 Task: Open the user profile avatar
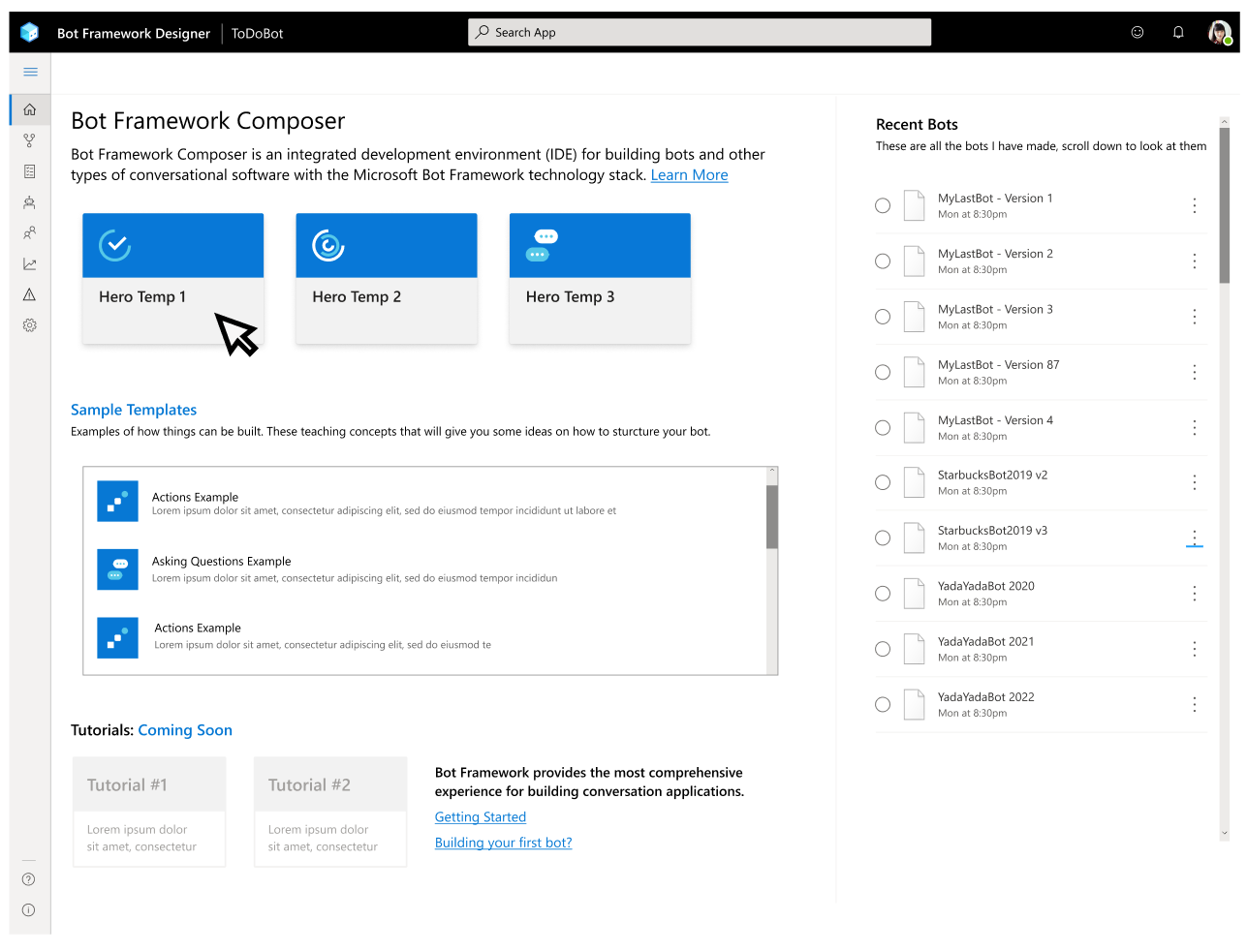1220,33
